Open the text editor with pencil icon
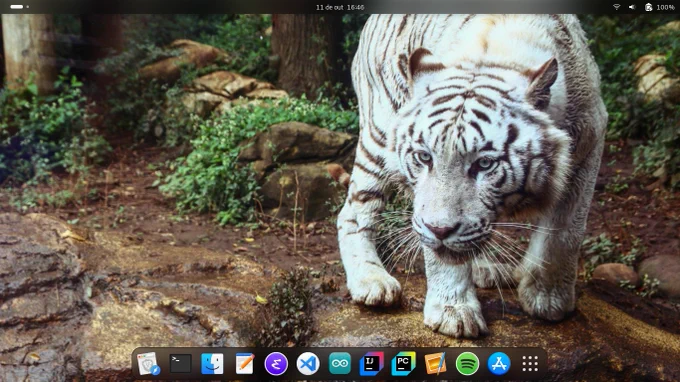Viewport: 680px width, 382px height. tap(244, 363)
